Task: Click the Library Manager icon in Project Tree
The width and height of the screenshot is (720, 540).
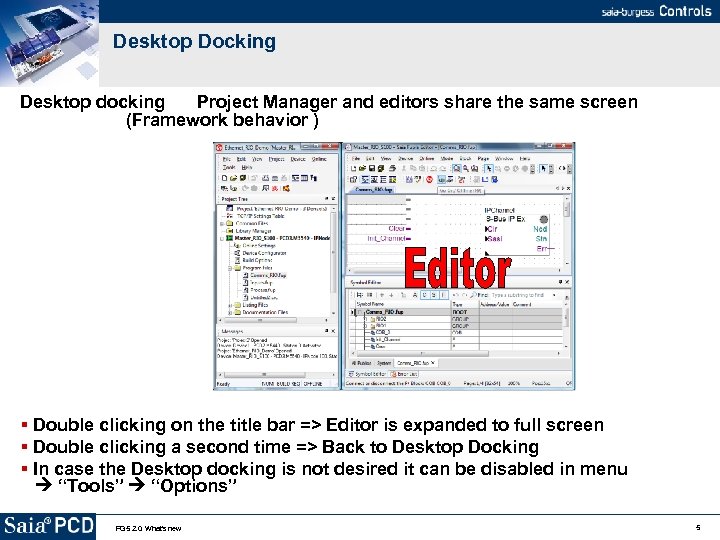Action: [229, 231]
